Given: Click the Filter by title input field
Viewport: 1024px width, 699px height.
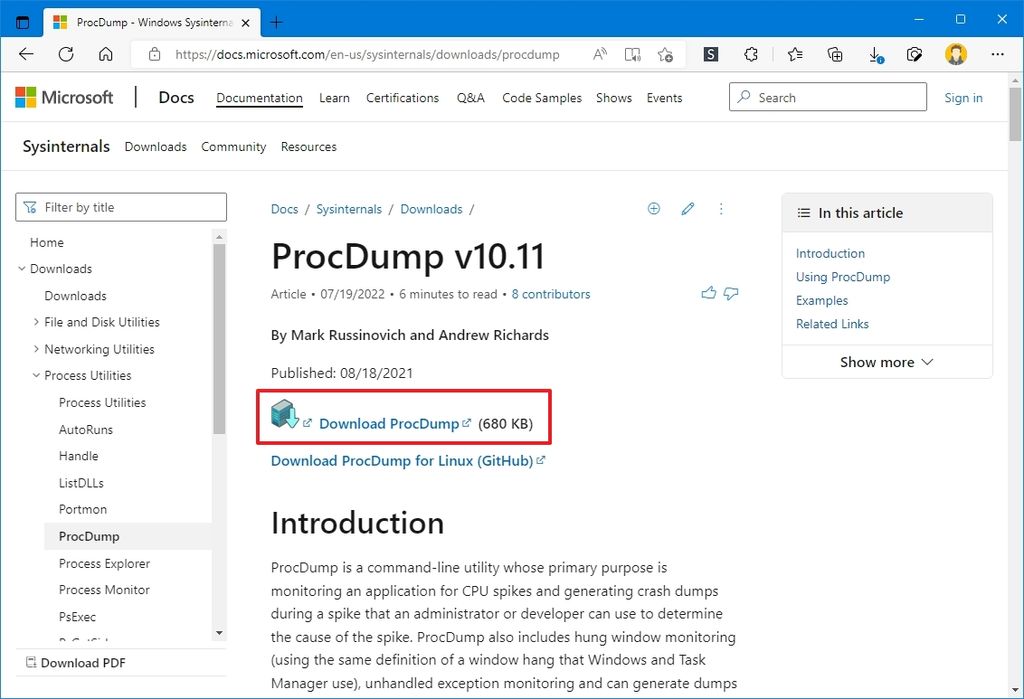Looking at the screenshot, I should (120, 207).
